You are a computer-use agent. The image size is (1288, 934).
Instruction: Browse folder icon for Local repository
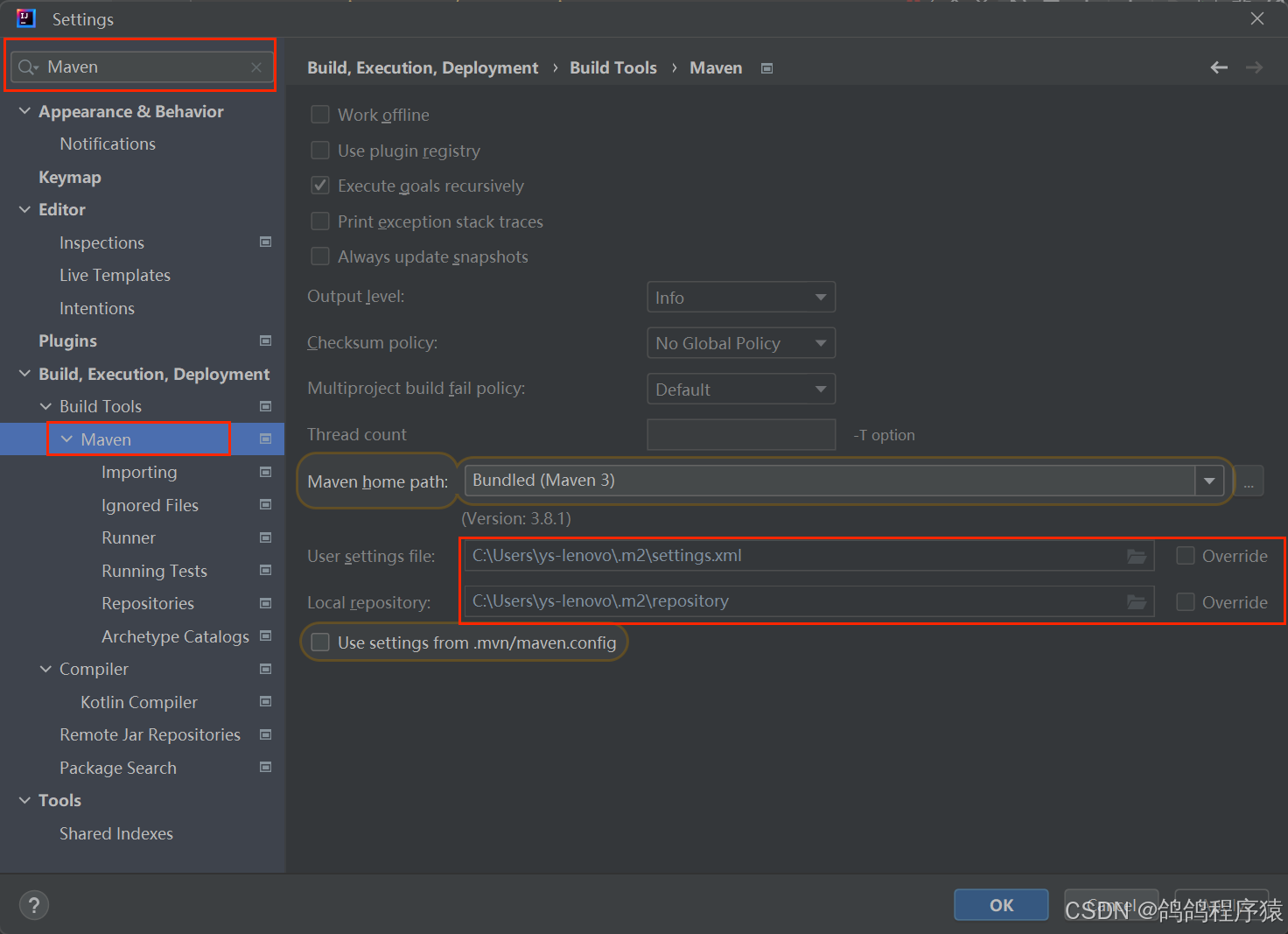click(x=1137, y=601)
